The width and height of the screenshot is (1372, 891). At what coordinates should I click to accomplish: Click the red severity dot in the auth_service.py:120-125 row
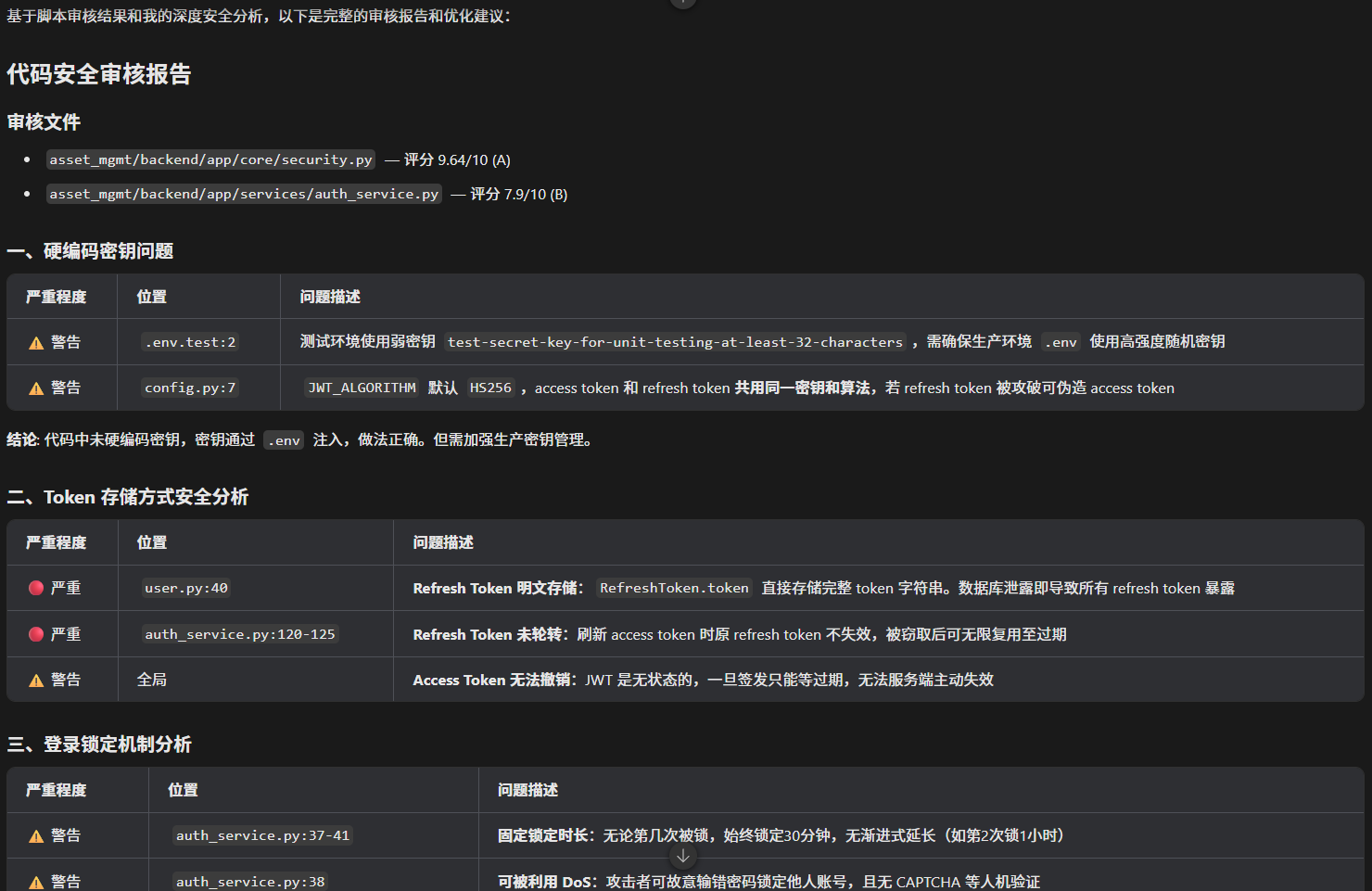point(36,634)
